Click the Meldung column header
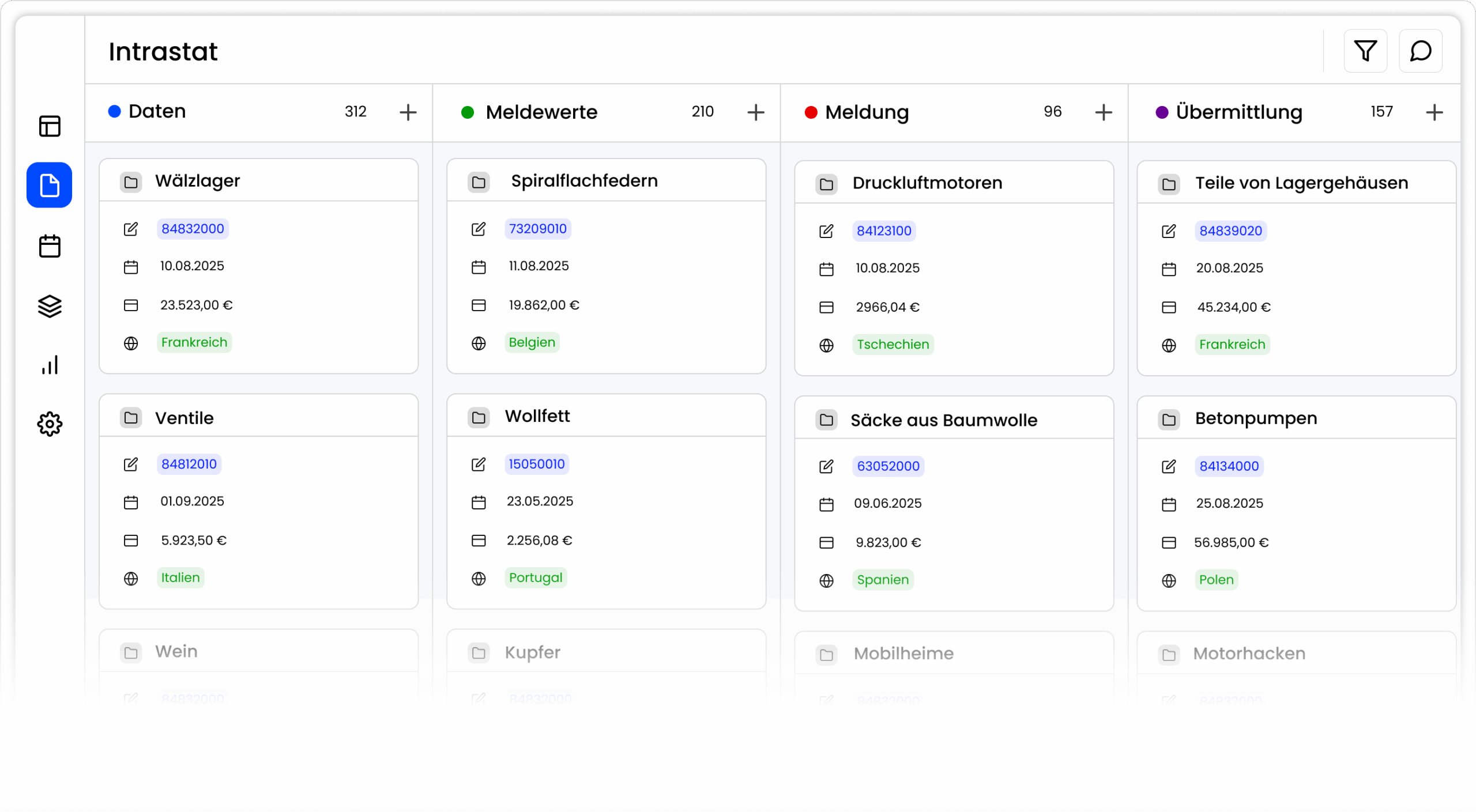1476x812 pixels. [867, 112]
